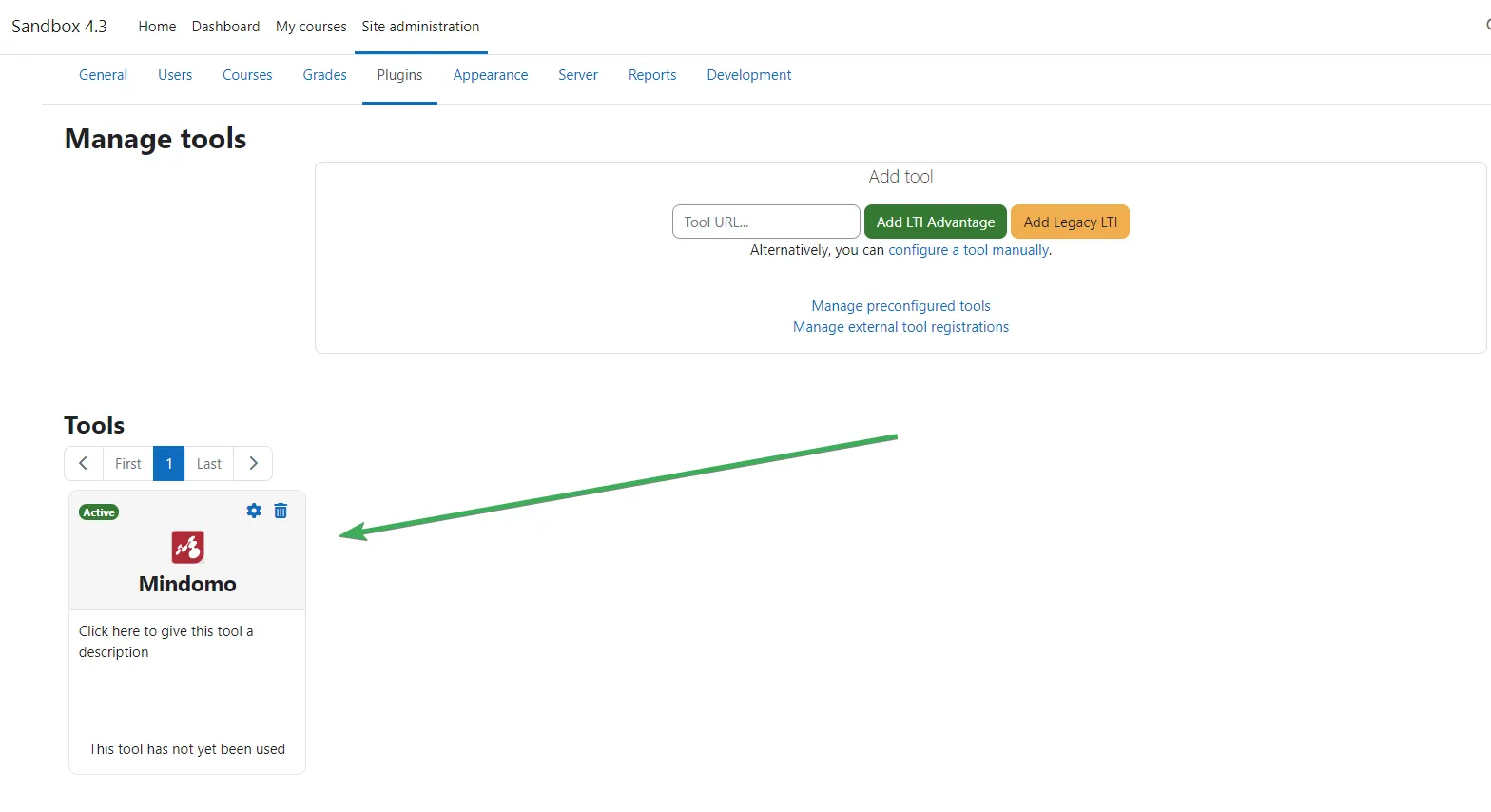This screenshot has height=812, width=1491.
Task: Jump to the Last tools page
Action: pos(209,464)
